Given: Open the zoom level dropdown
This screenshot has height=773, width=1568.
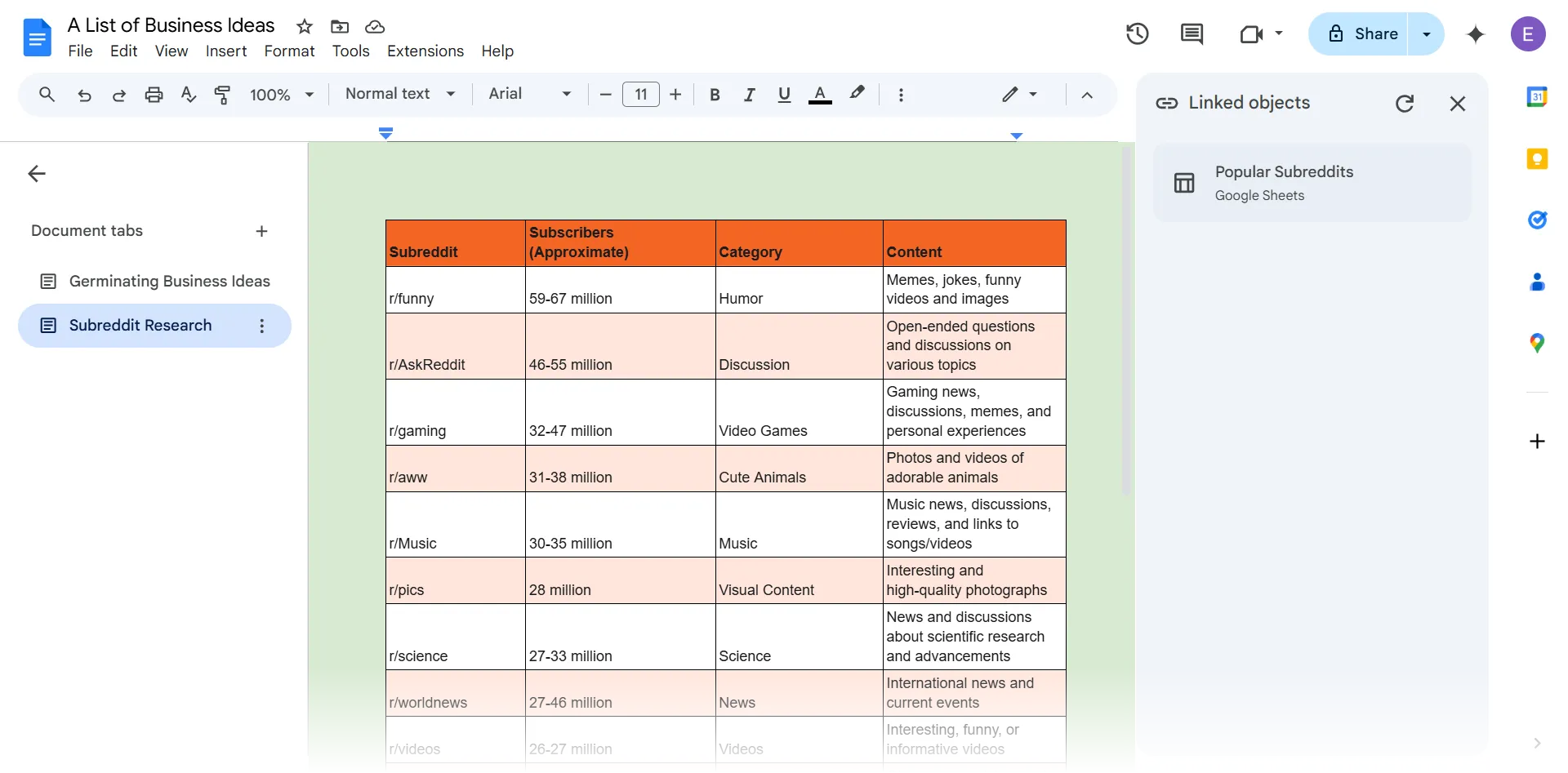Looking at the screenshot, I should coord(281,94).
